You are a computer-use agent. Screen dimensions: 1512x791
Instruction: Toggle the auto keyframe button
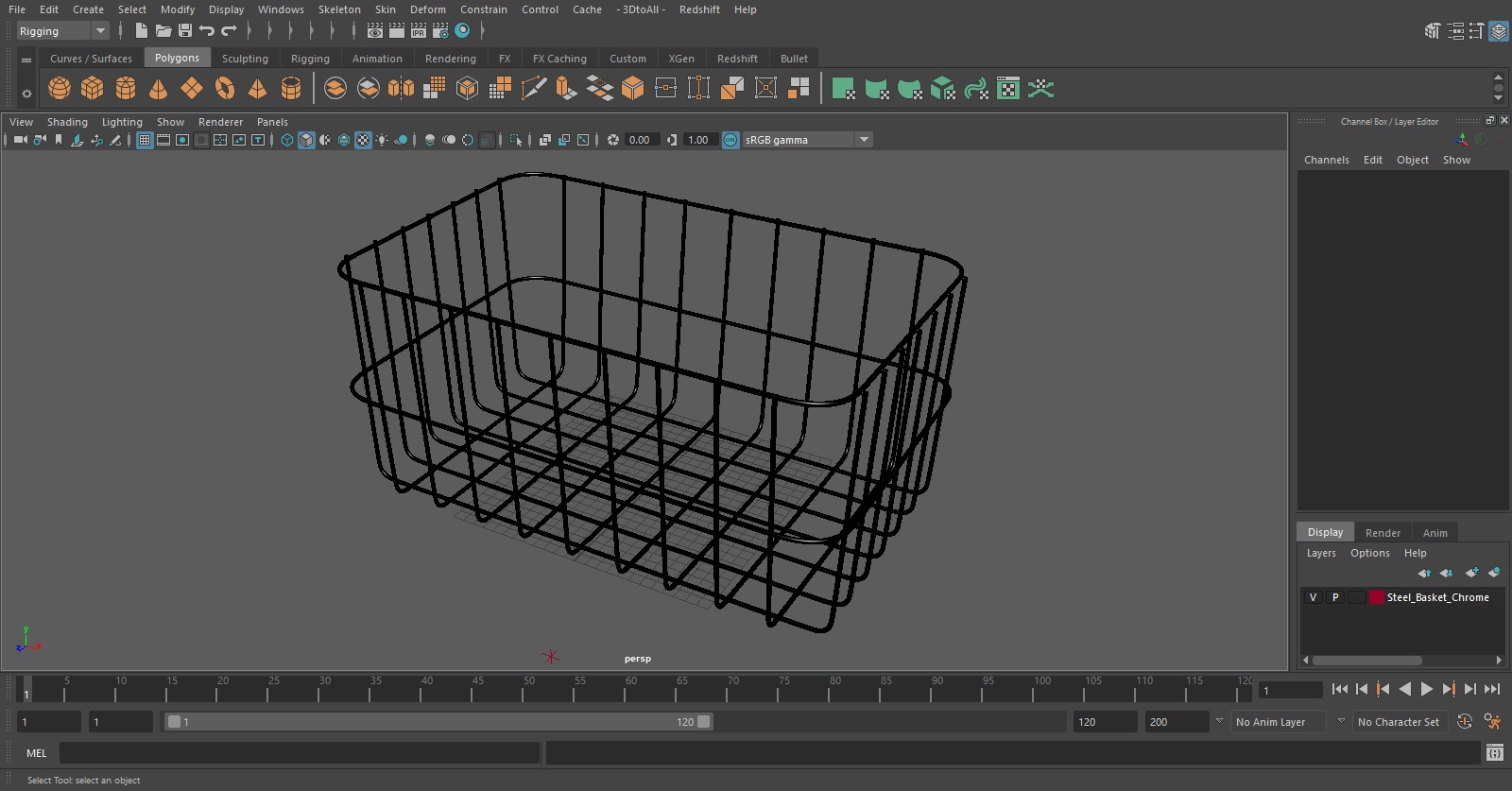click(1465, 722)
